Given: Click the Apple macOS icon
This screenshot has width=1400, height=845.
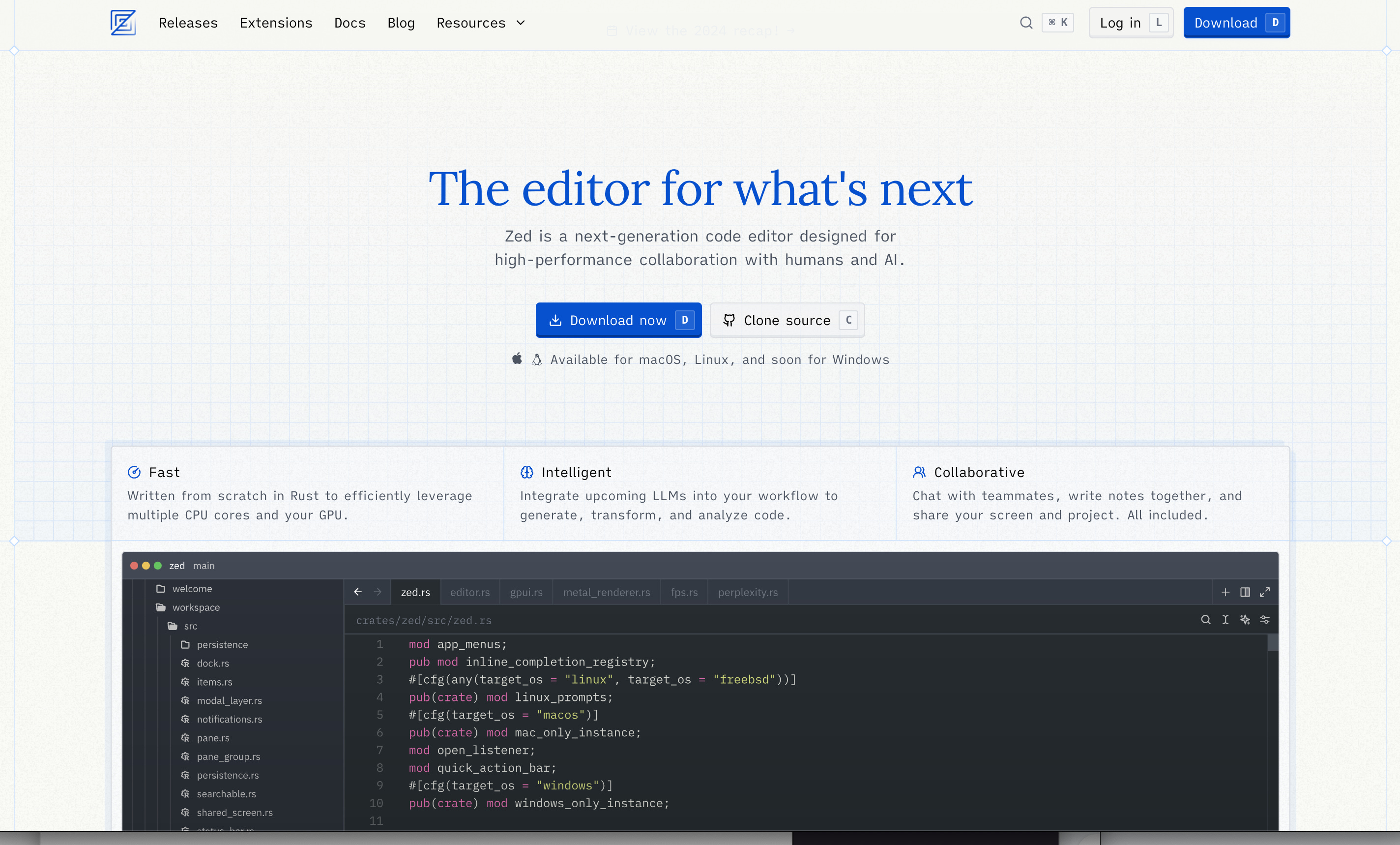Looking at the screenshot, I should 517,359.
